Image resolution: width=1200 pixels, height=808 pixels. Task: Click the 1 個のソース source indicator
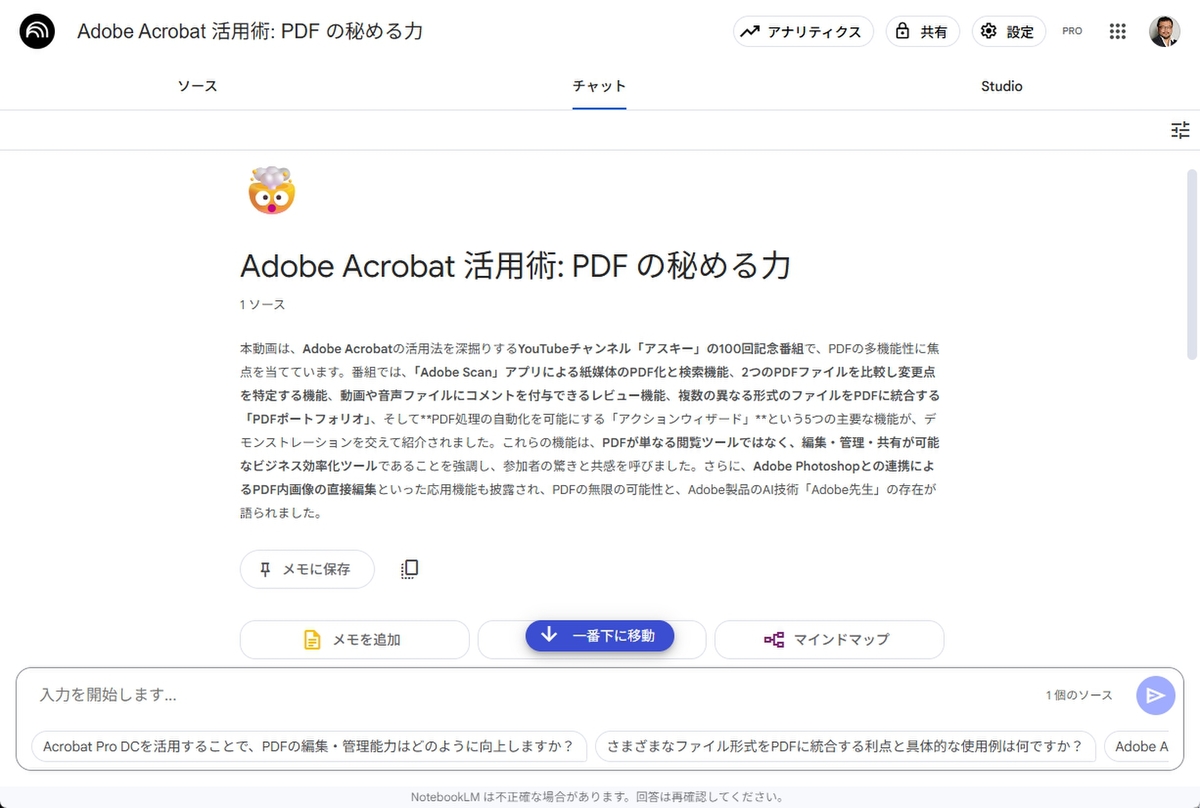point(1079,695)
